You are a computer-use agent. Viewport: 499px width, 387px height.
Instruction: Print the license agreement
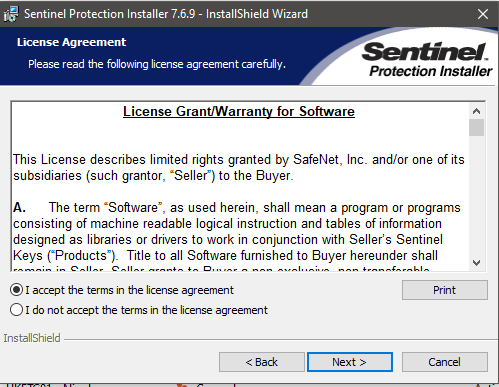pyautogui.click(x=445, y=290)
